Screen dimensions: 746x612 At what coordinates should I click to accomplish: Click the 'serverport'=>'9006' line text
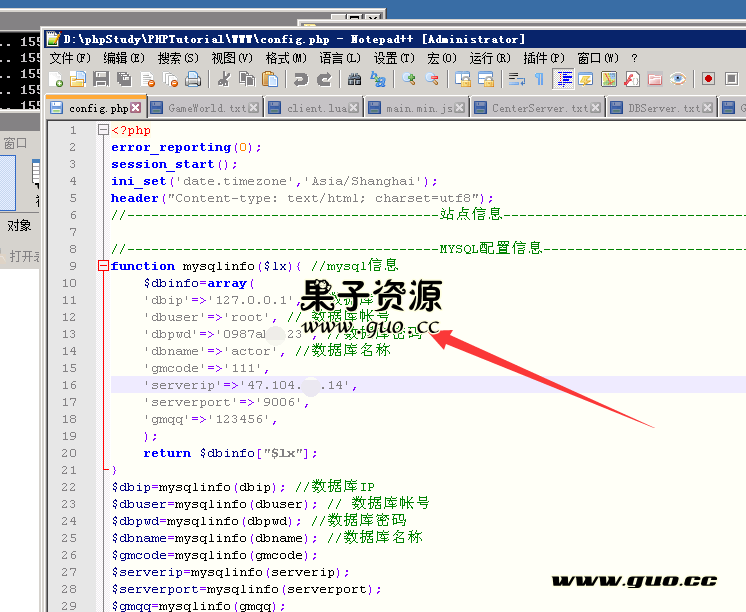tap(226, 403)
